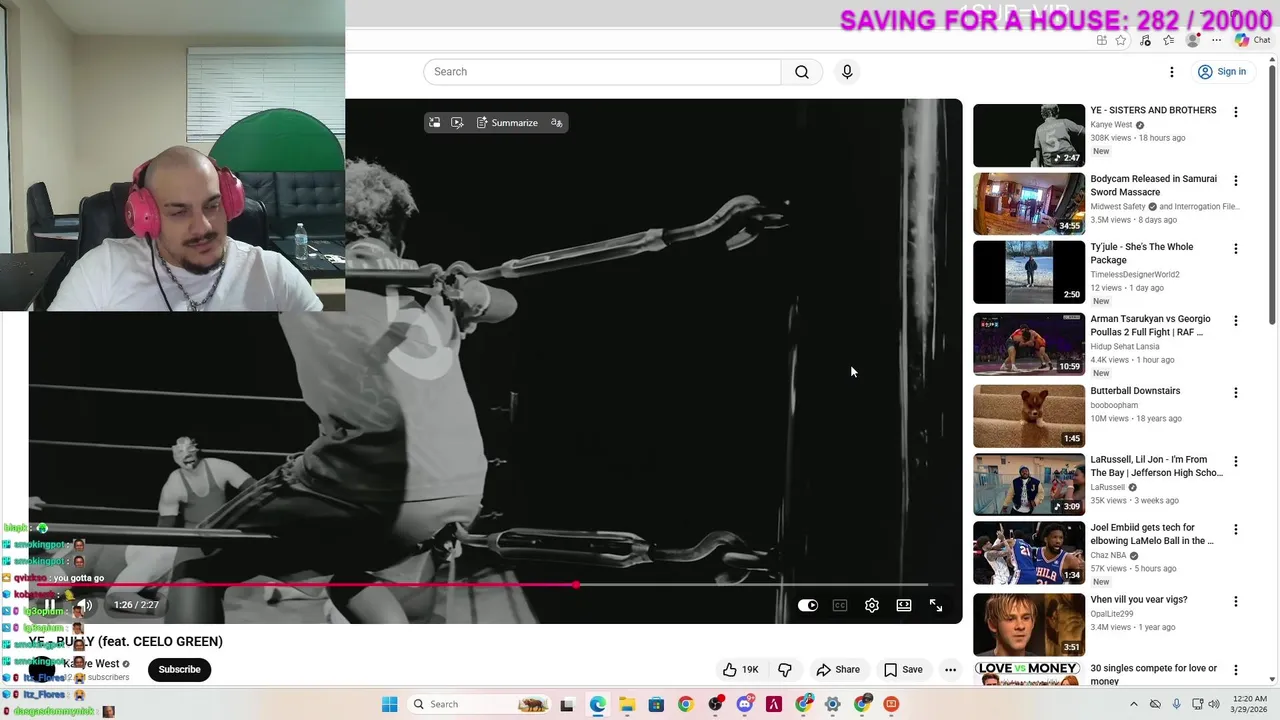
Task: Open options menu for YE - SISTERS AND BROTHERS
Action: pos(1236,112)
